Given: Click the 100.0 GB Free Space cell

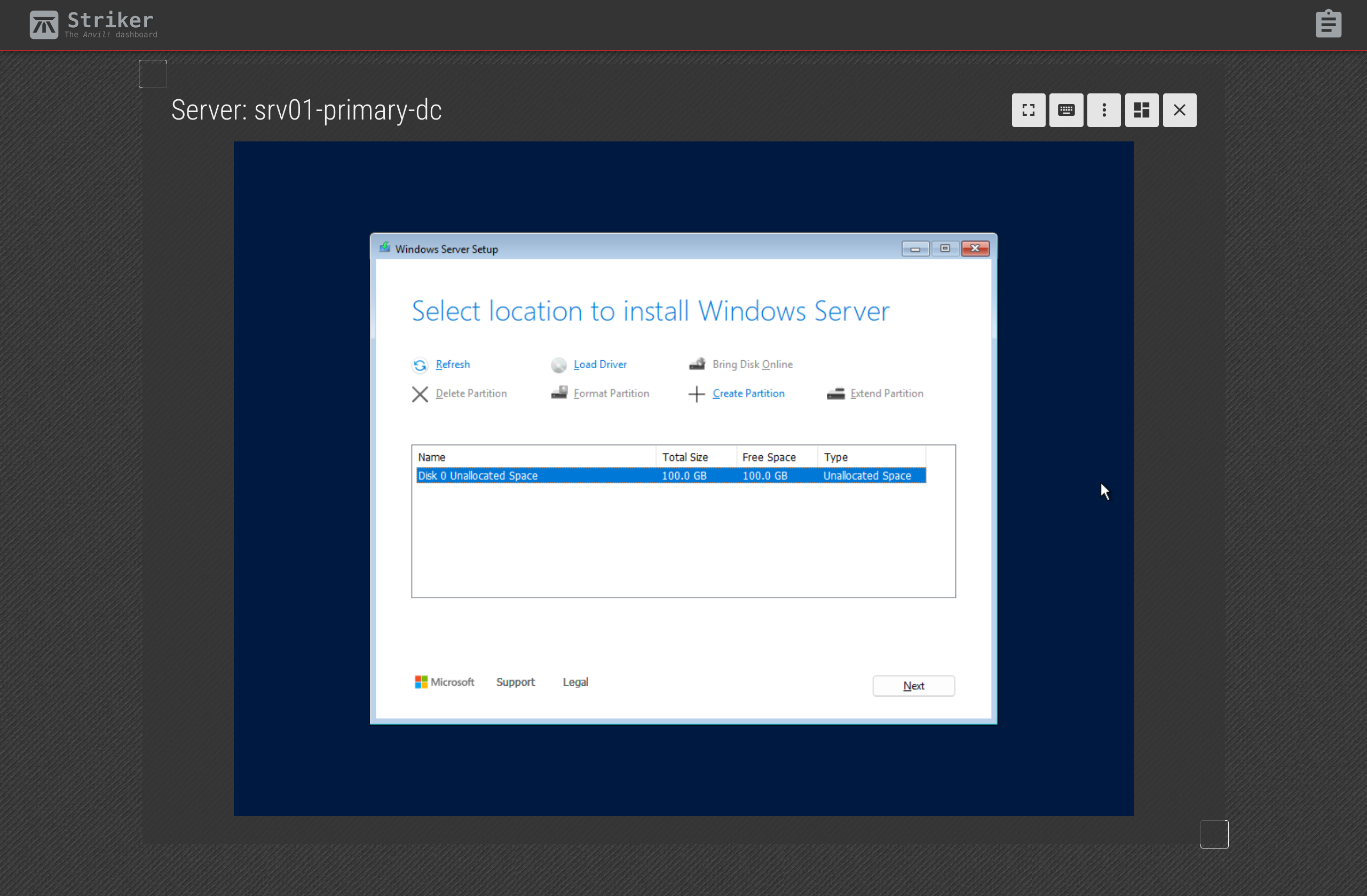Looking at the screenshot, I should pos(764,475).
